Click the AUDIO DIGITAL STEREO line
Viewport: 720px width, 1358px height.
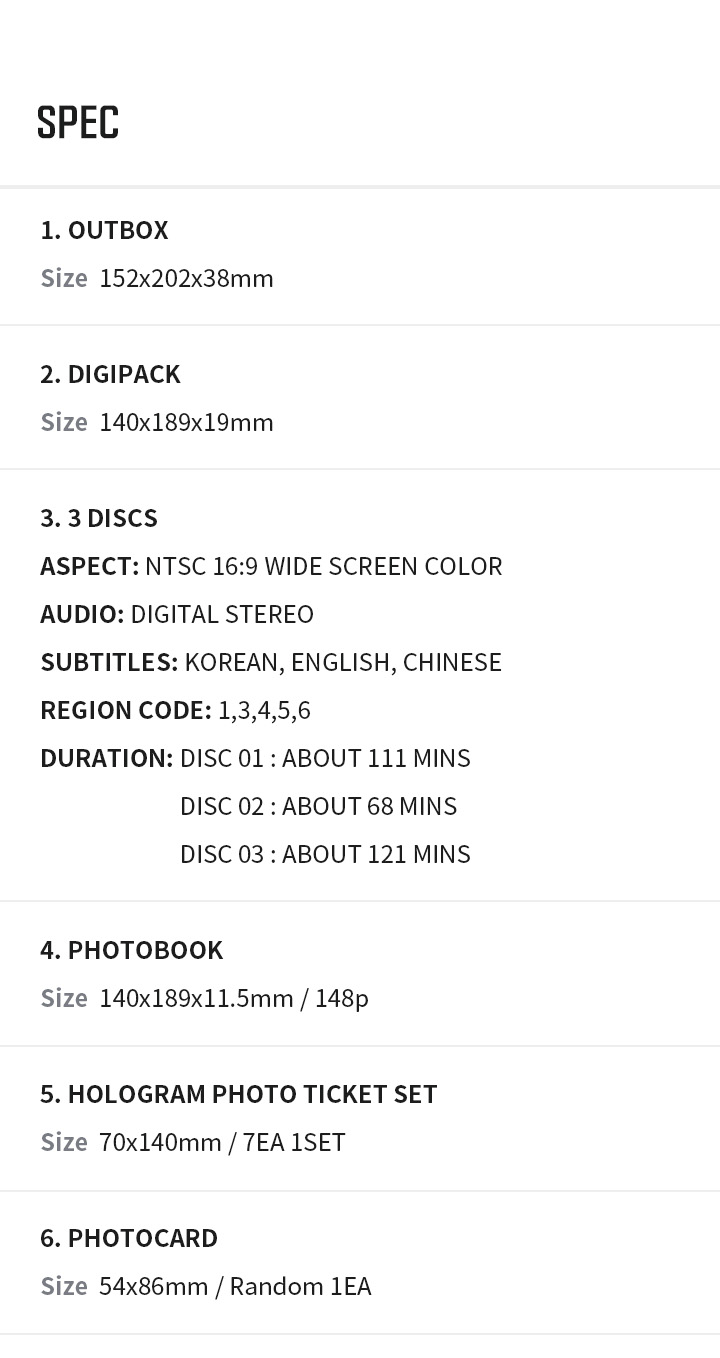click(x=177, y=614)
